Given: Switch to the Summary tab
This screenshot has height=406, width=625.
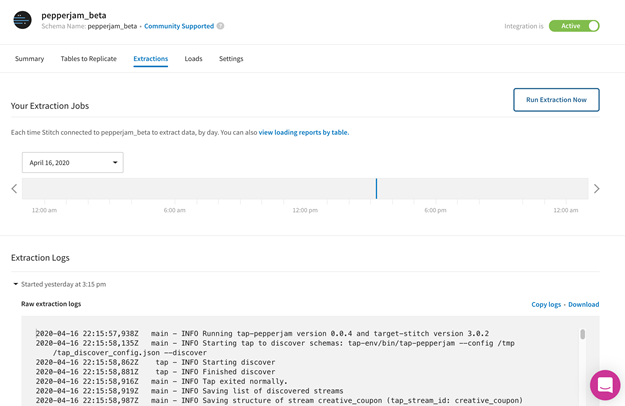Looking at the screenshot, I should [29, 59].
